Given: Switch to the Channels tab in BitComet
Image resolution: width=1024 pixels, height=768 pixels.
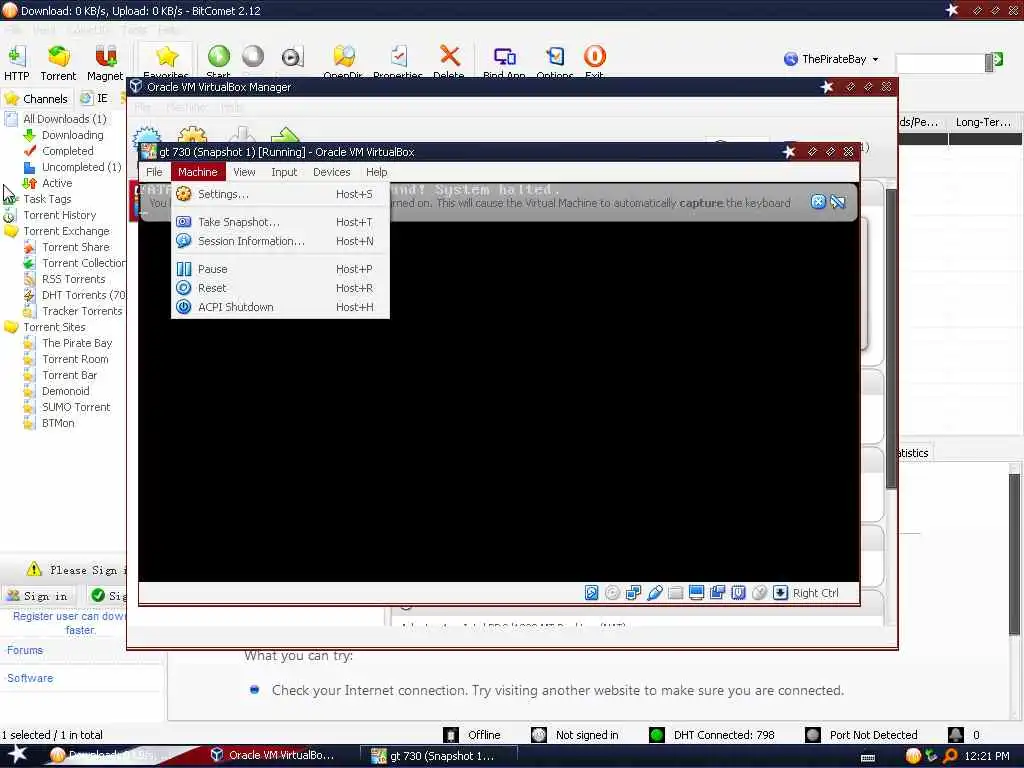Looking at the screenshot, I should [x=37, y=99].
